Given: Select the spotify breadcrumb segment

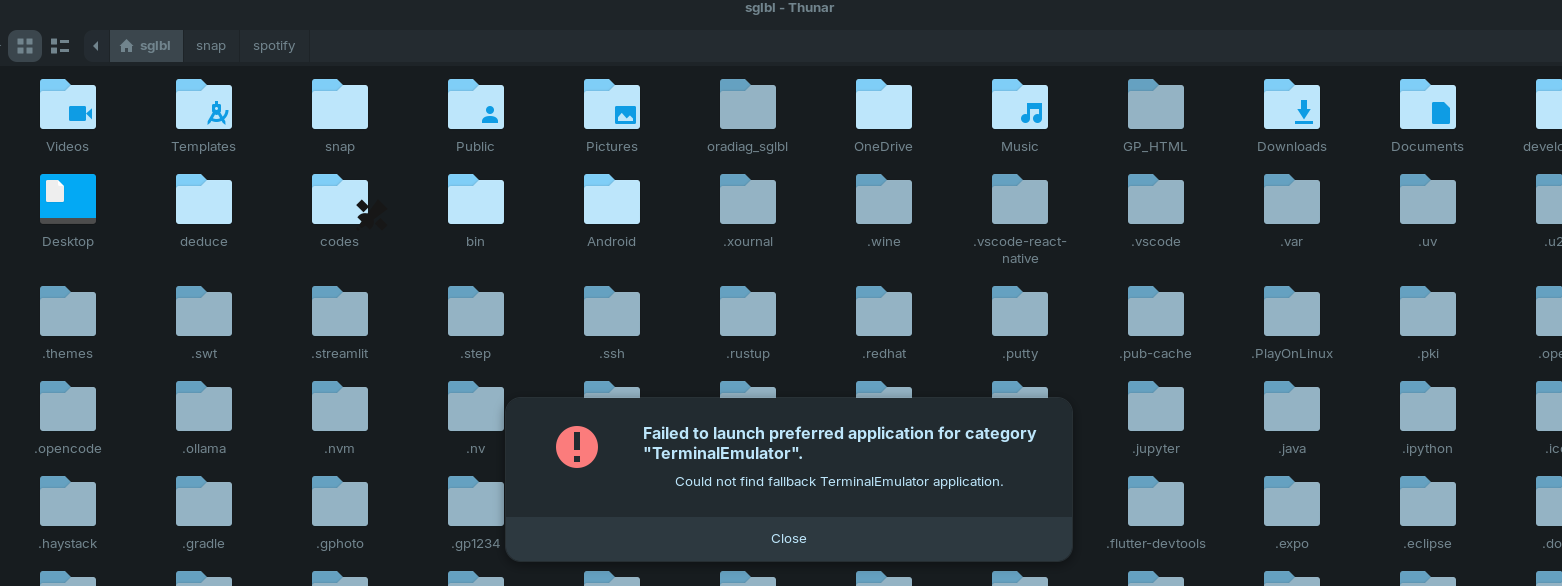Looking at the screenshot, I should point(274,46).
